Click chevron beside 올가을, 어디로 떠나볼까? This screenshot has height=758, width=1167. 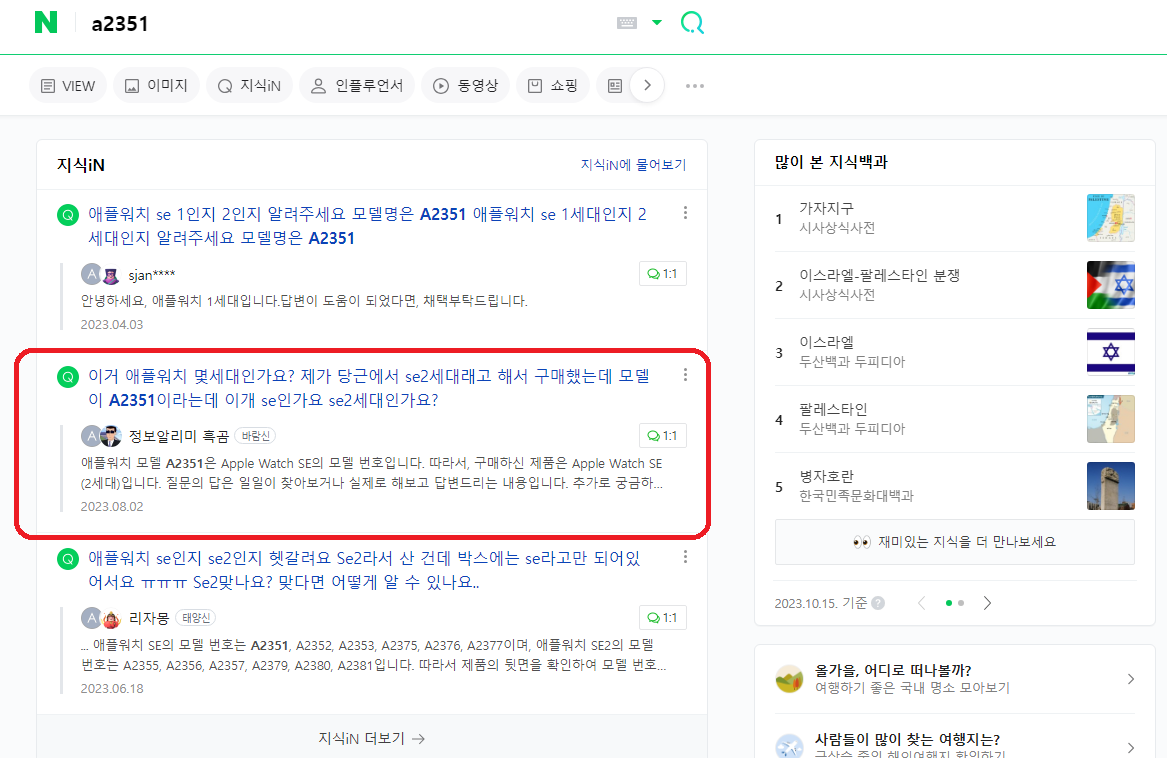tap(1131, 679)
